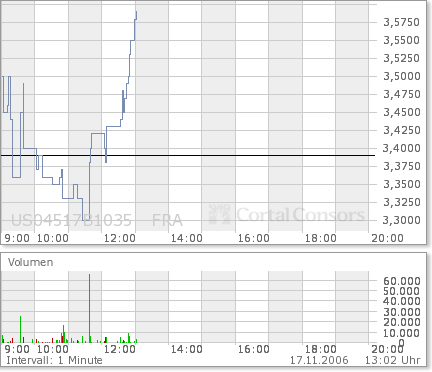The width and height of the screenshot is (432, 372).
Task: Click the black horizontal reference price line
Action: 188,156
